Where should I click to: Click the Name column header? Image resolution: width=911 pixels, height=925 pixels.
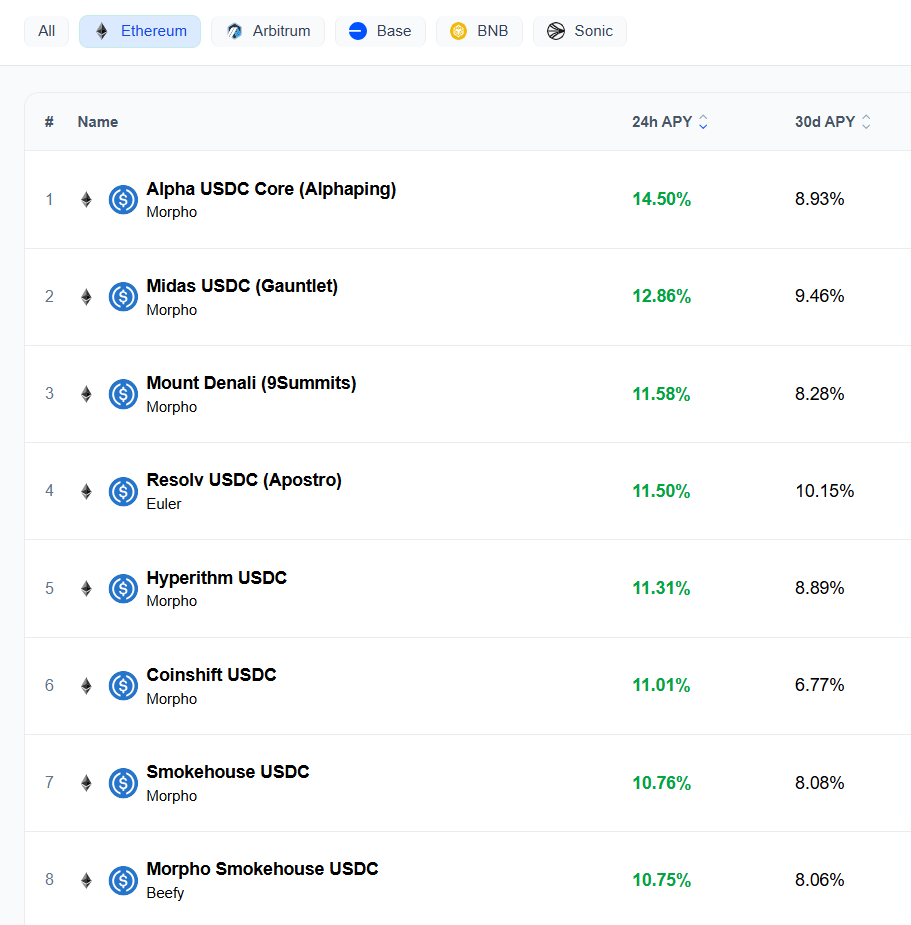click(x=98, y=122)
